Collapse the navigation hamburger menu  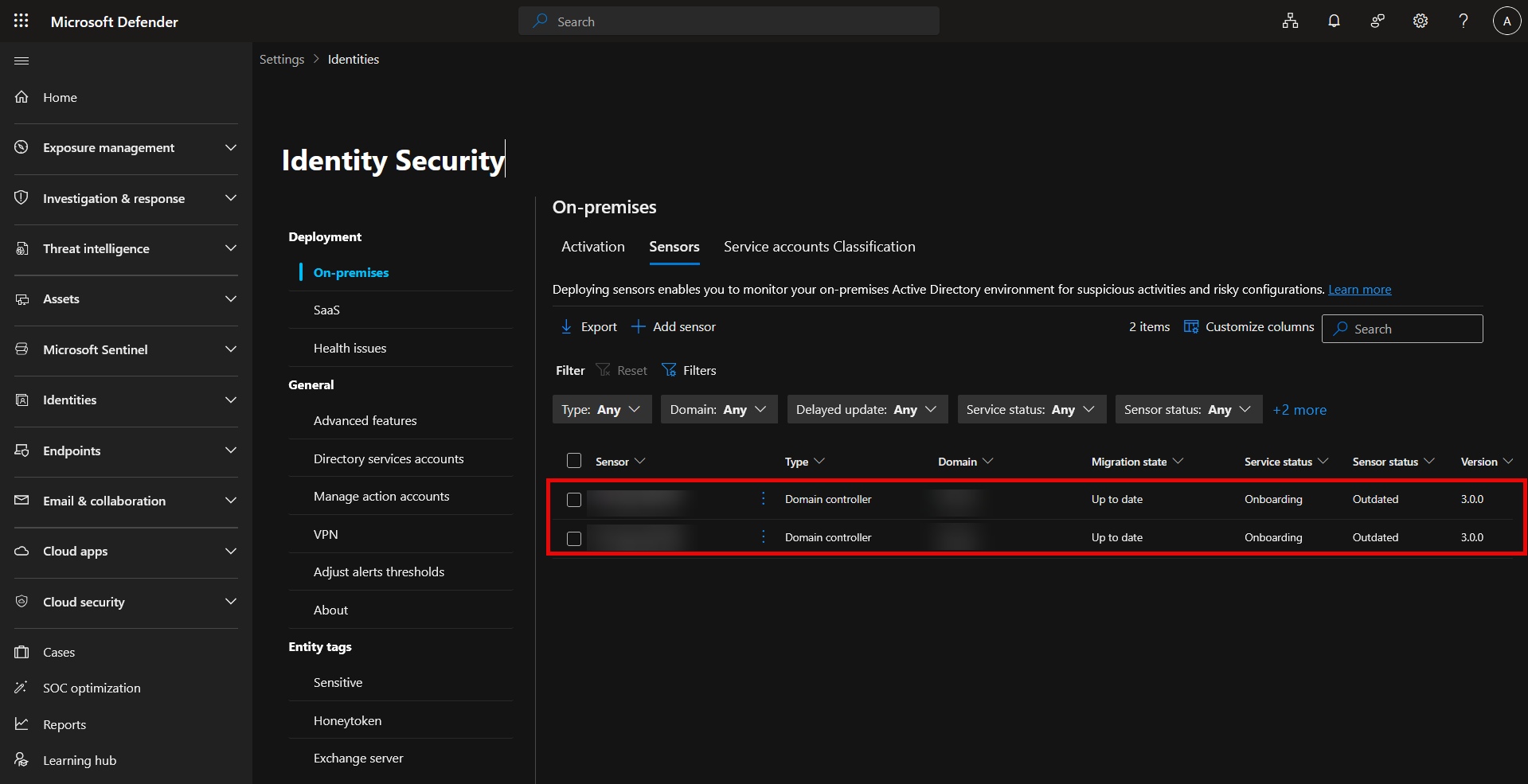click(x=21, y=60)
